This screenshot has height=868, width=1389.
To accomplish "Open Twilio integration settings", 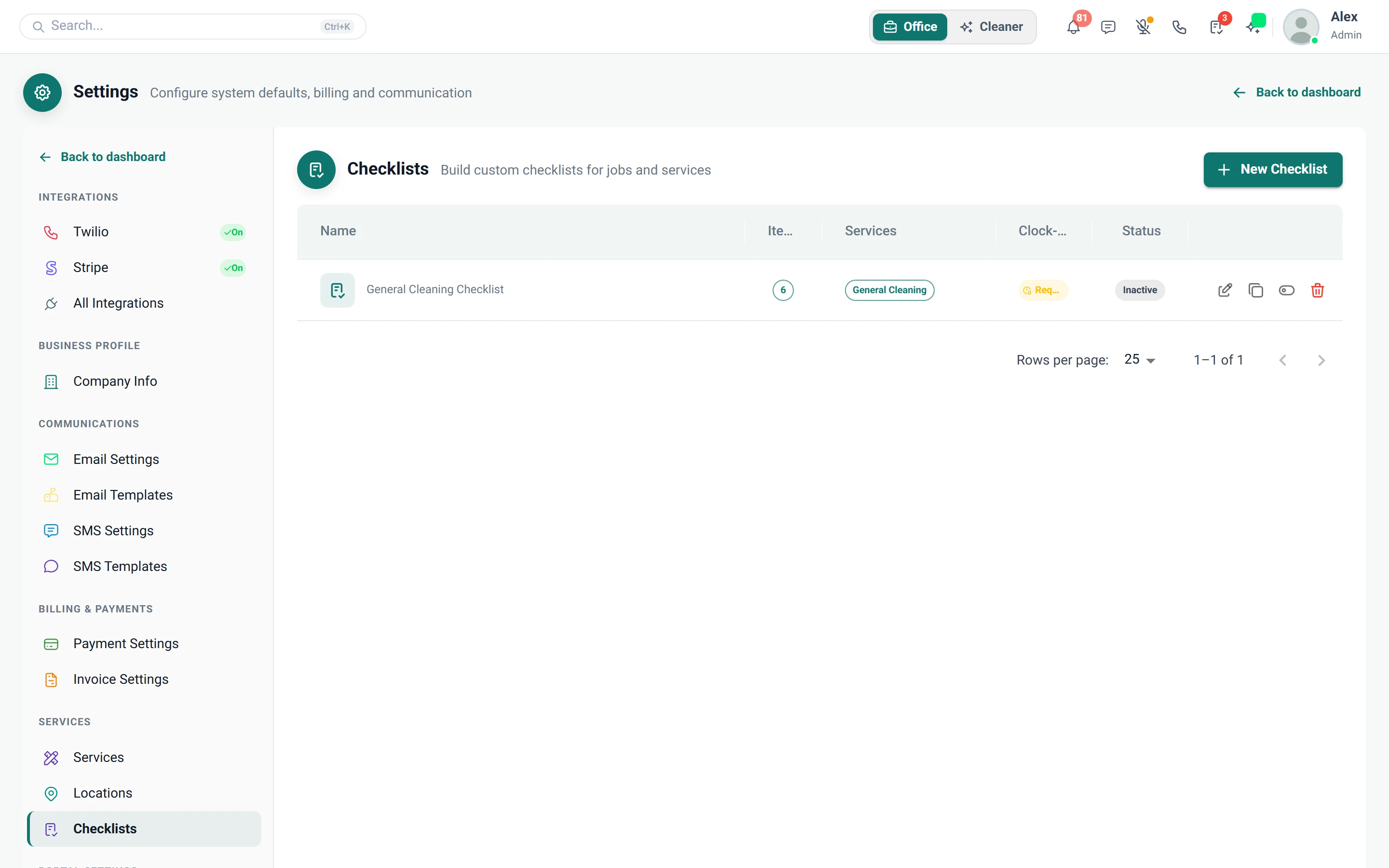I will pos(144,232).
